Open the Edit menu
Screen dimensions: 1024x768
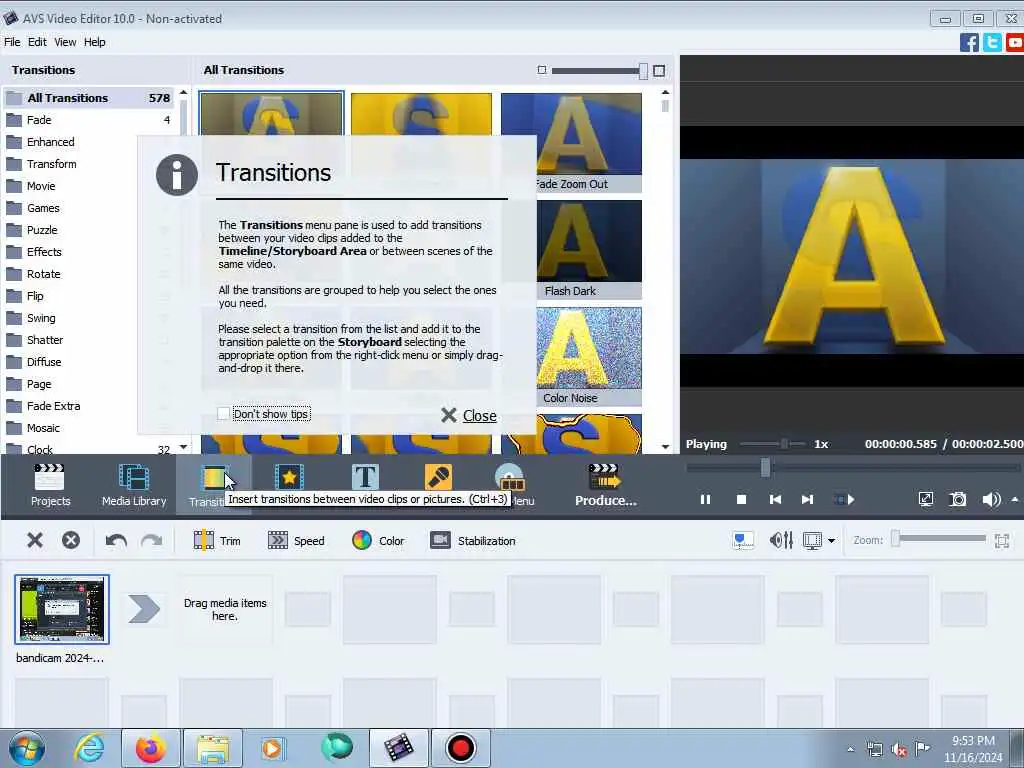(37, 42)
